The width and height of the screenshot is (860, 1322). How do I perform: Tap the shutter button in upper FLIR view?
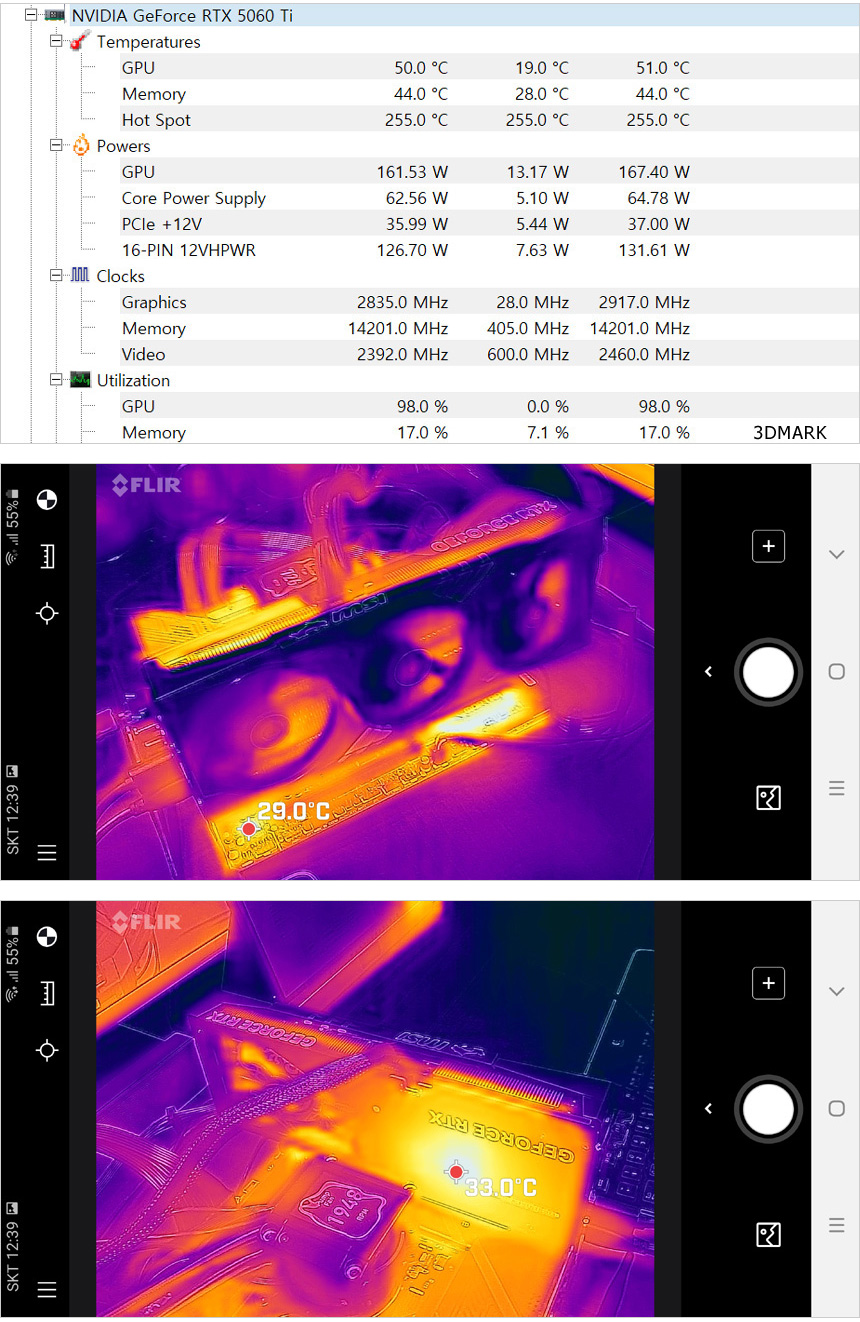coord(768,672)
